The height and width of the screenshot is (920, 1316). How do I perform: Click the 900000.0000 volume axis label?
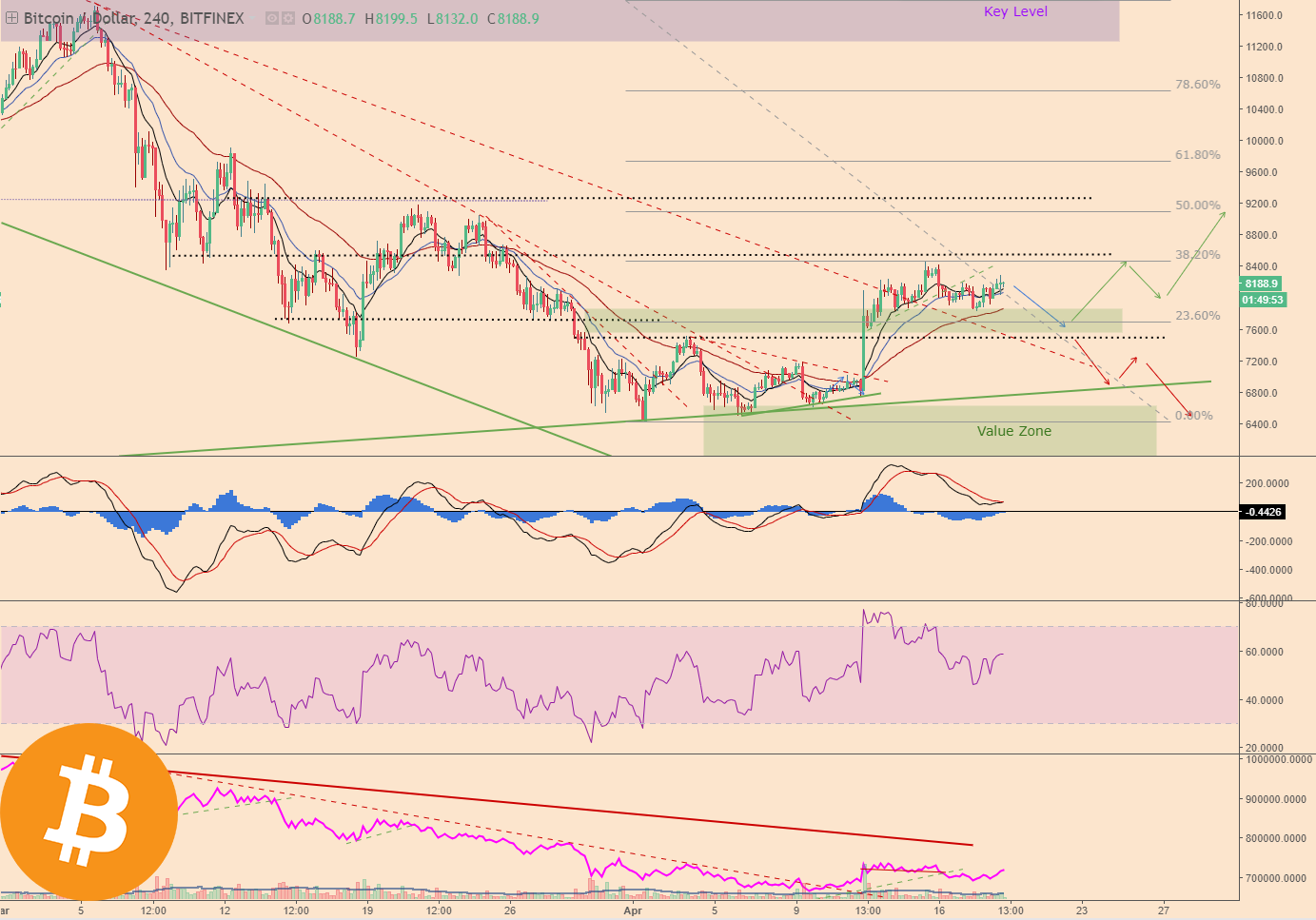pos(1278,800)
